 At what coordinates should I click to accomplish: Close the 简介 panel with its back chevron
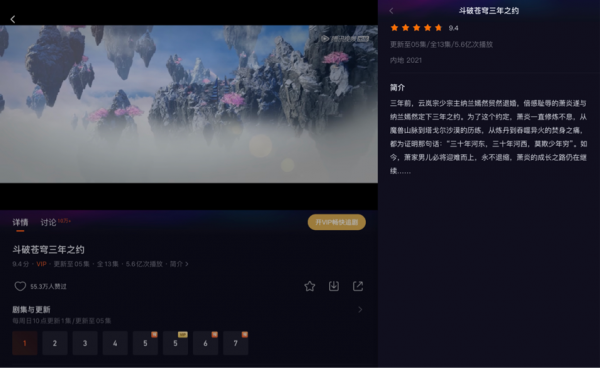(391, 11)
